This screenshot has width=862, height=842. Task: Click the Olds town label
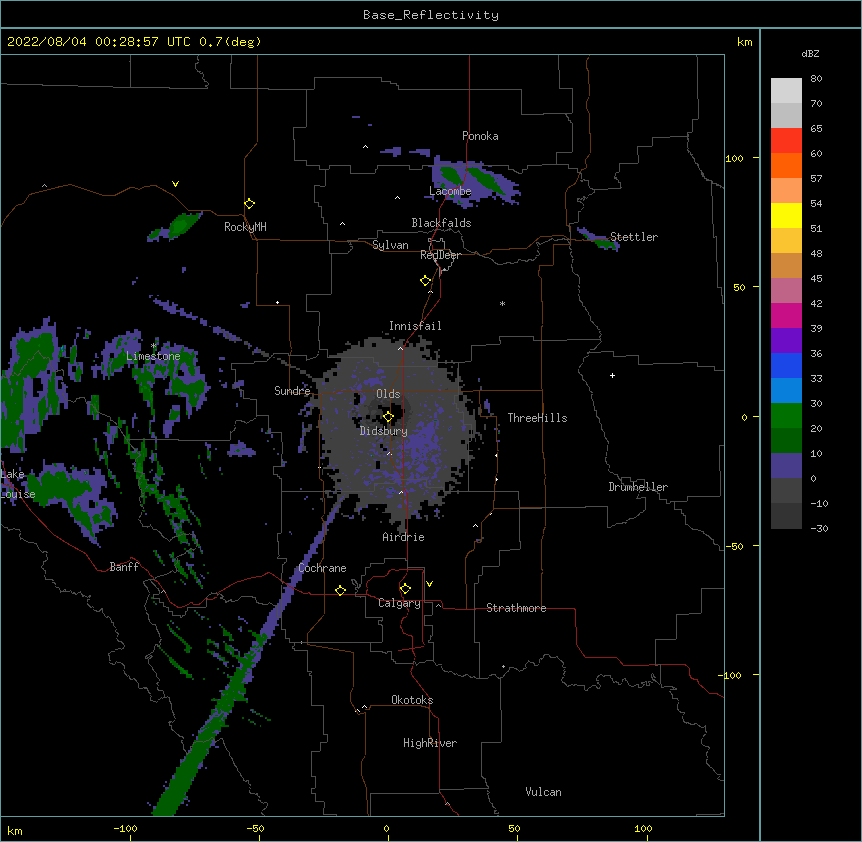click(388, 394)
